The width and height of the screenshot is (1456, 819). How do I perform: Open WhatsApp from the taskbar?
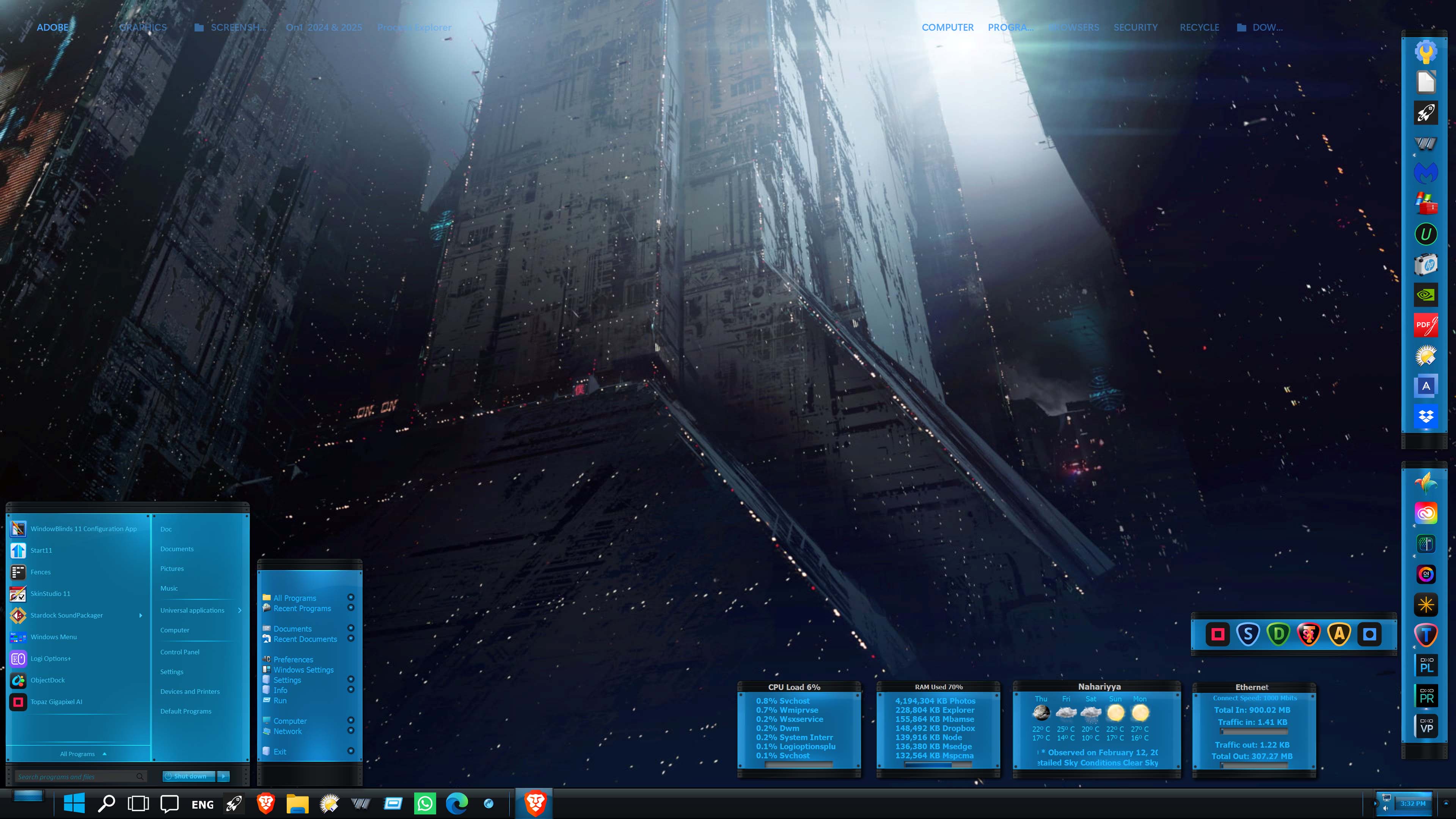tap(424, 803)
